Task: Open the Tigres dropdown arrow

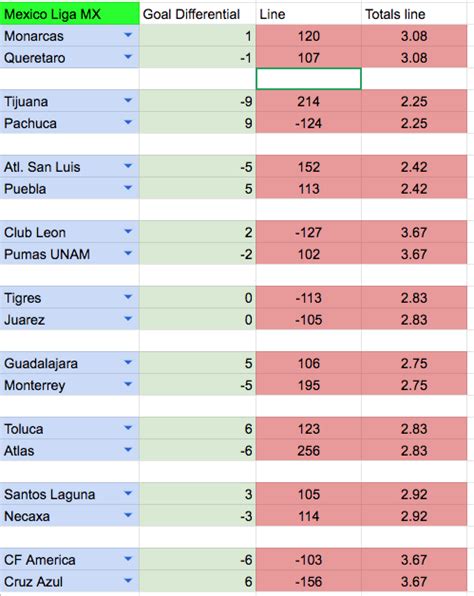Action: point(128,297)
